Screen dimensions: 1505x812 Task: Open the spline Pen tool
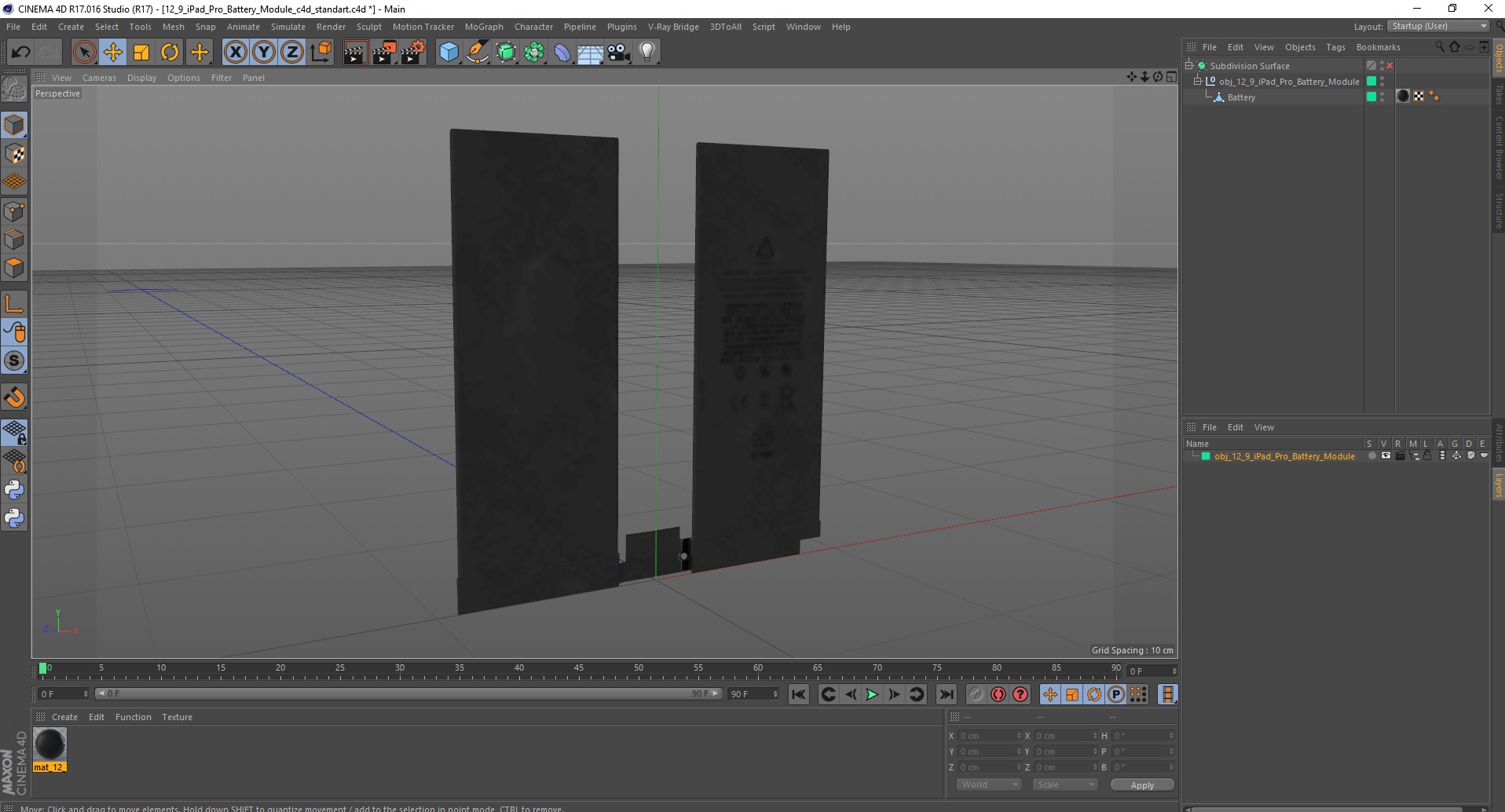point(478,53)
